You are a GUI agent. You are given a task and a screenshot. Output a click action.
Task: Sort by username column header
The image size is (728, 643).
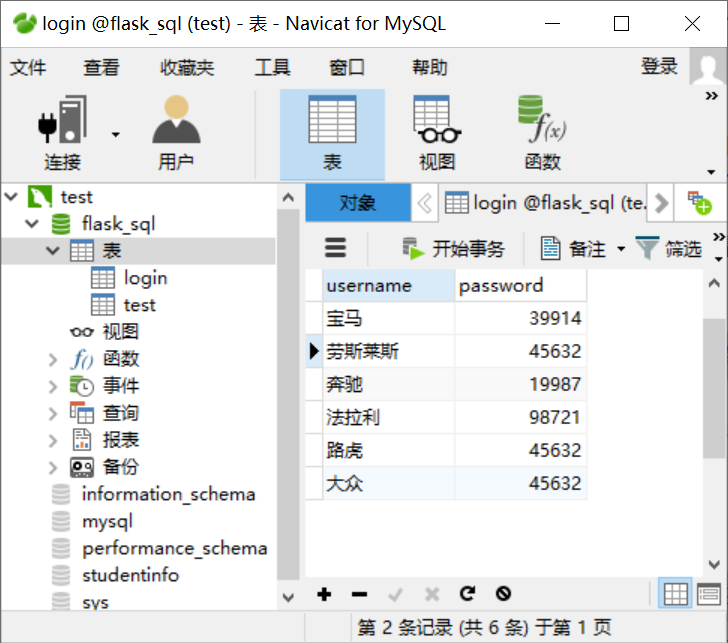[389, 286]
